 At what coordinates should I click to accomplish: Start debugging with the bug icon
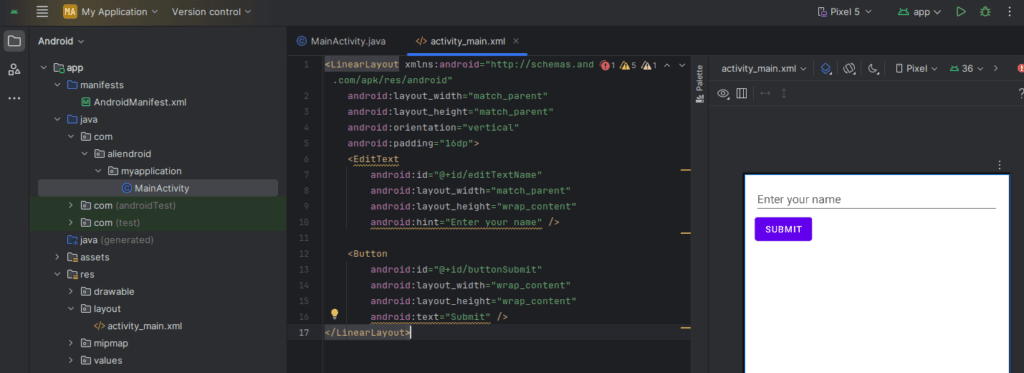pyautogui.click(x=985, y=12)
